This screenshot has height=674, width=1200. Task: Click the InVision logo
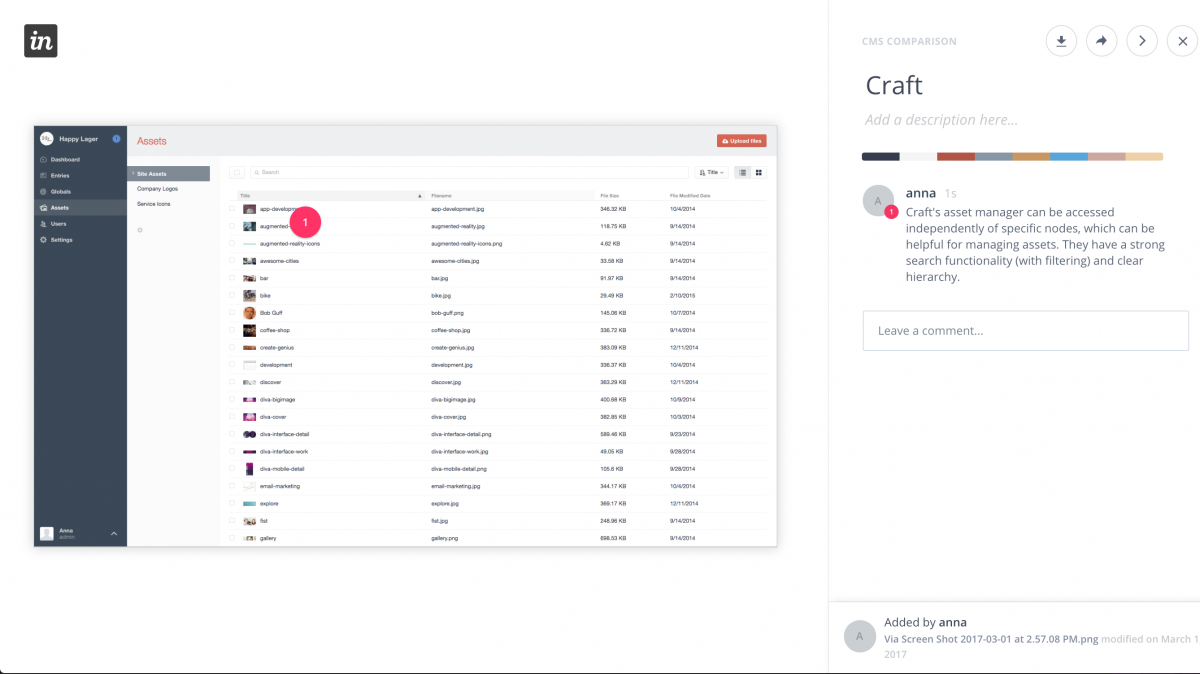pos(41,40)
